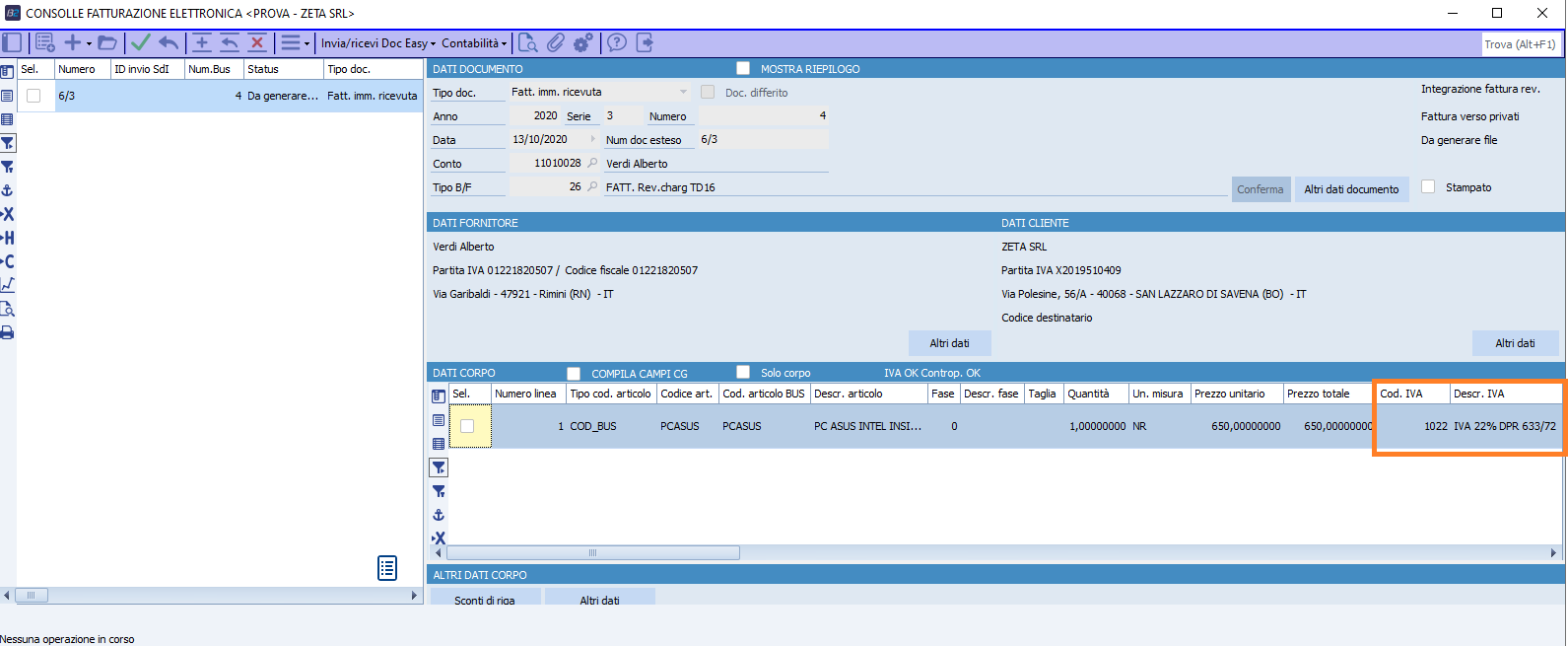This screenshot has height=646, width=1568.
Task: Click the printer icon in left sidebar
Action: (7, 332)
